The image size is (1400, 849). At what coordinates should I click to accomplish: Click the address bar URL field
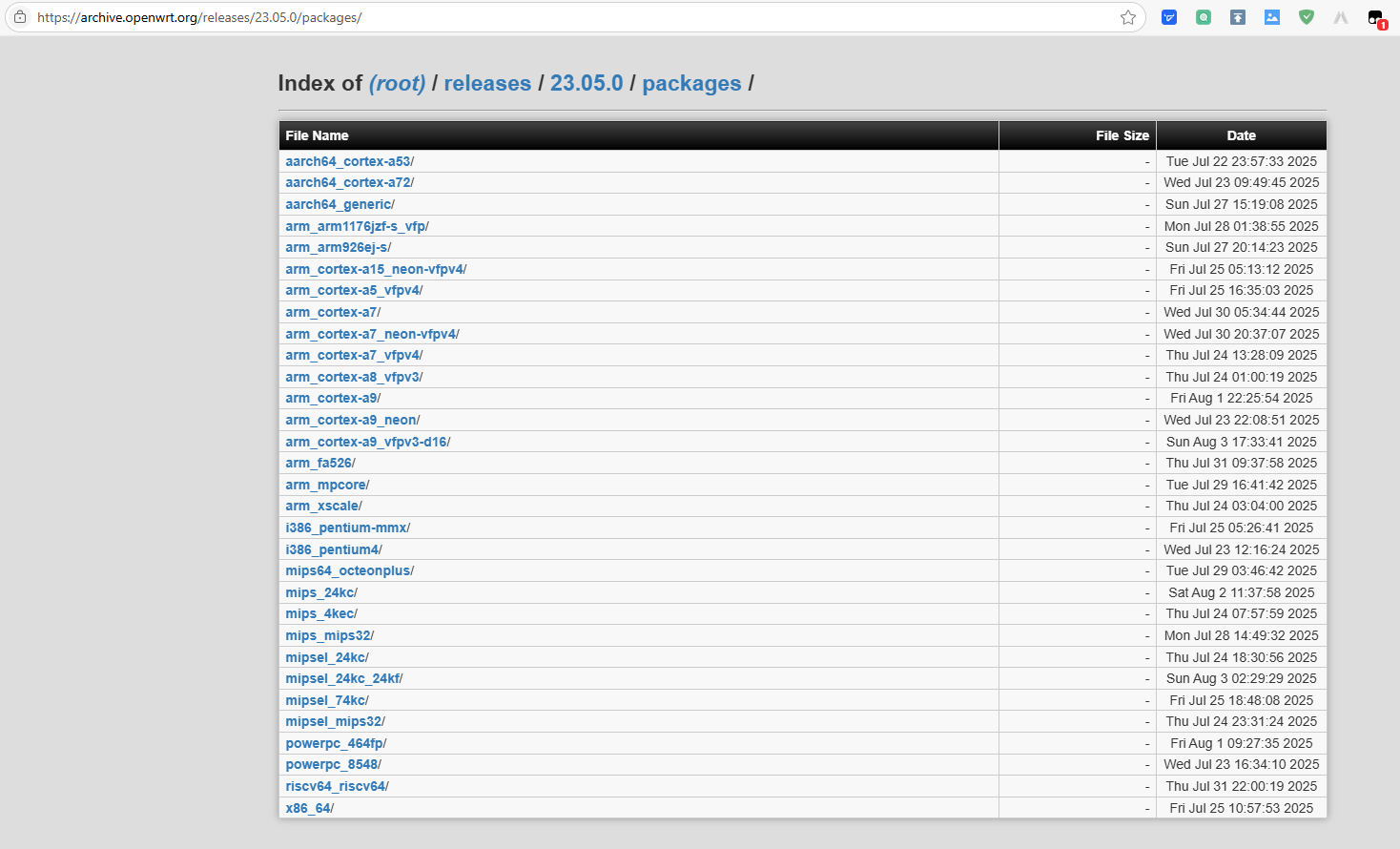[x=572, y=17]
